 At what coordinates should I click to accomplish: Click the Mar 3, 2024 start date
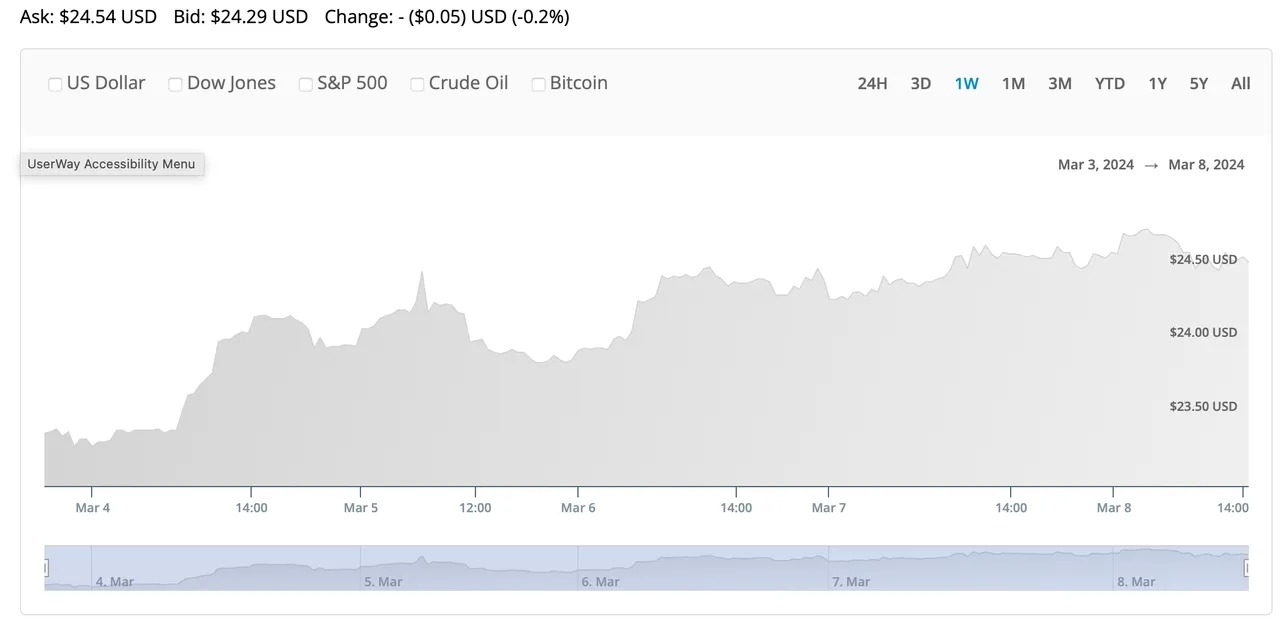[x=1096, y=165]
